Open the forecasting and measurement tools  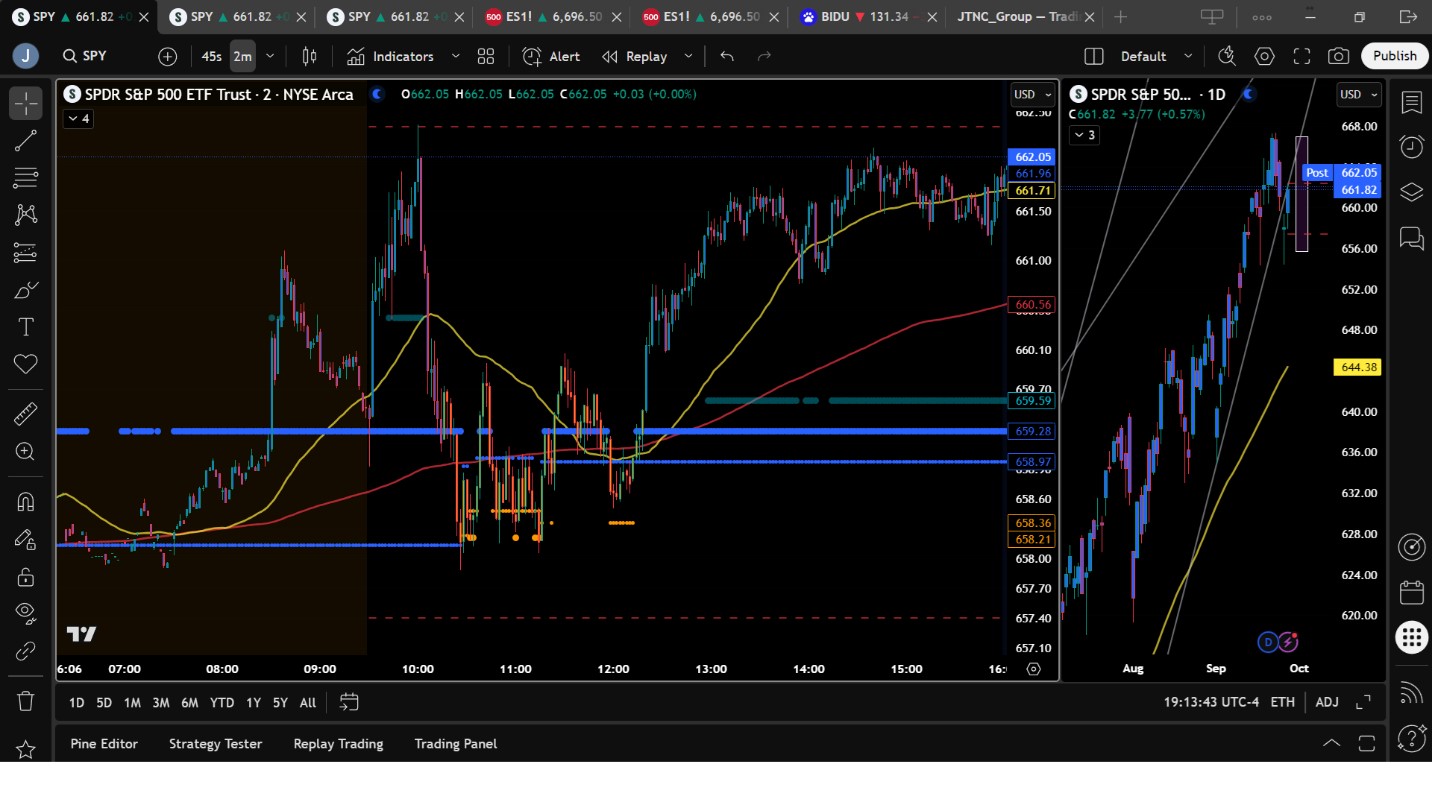(x=26, y=253)
